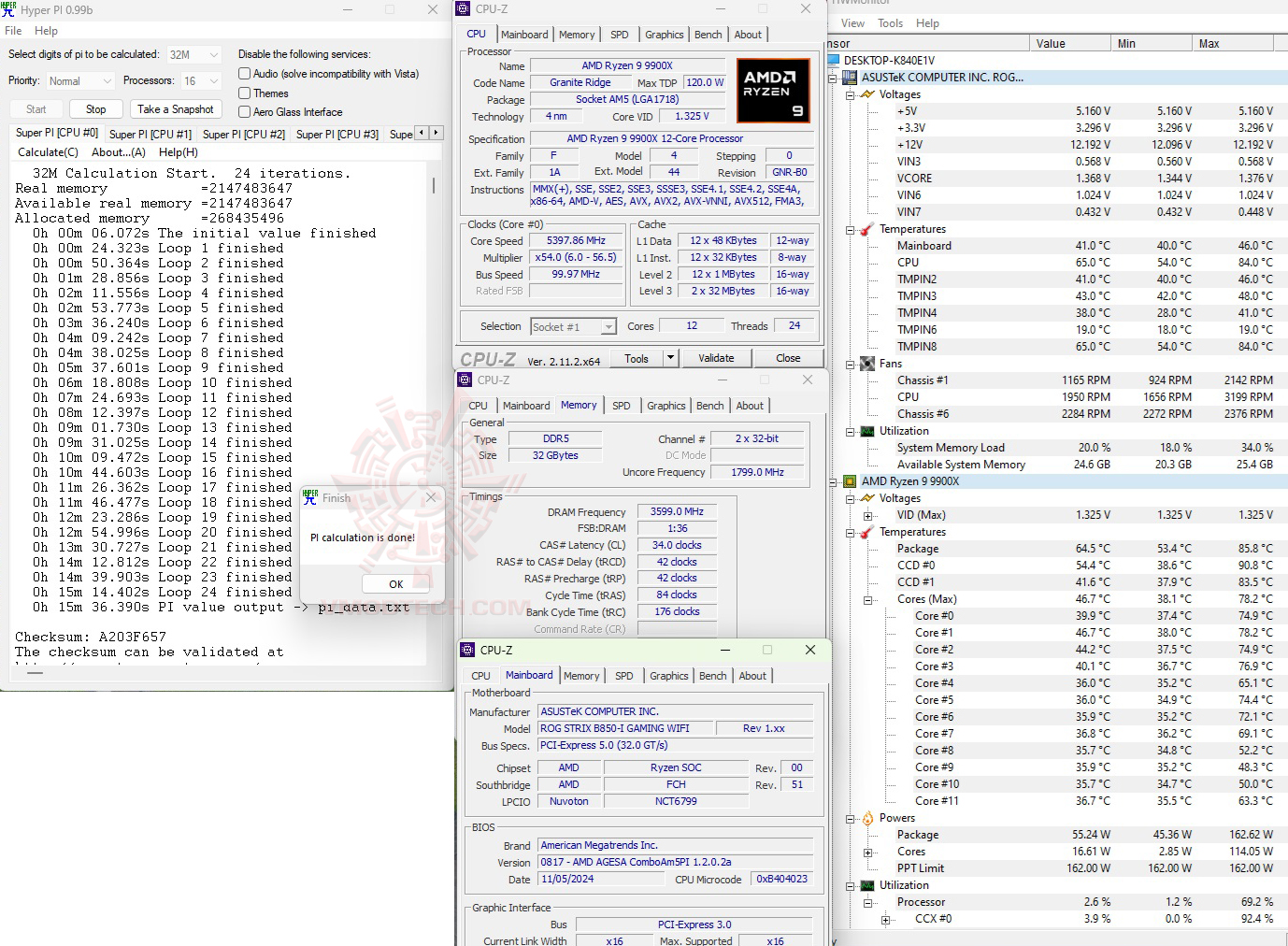This screenshot has width=1288, height=946.
Task: Click the DESKTOP-K840E1V computer icon in HWMonitor
Action: tap(835, 61)
